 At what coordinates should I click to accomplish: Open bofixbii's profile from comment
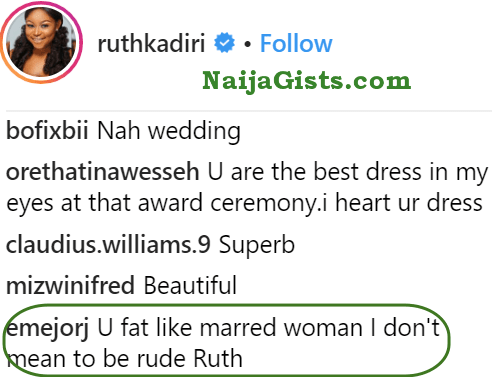(47, 131)
